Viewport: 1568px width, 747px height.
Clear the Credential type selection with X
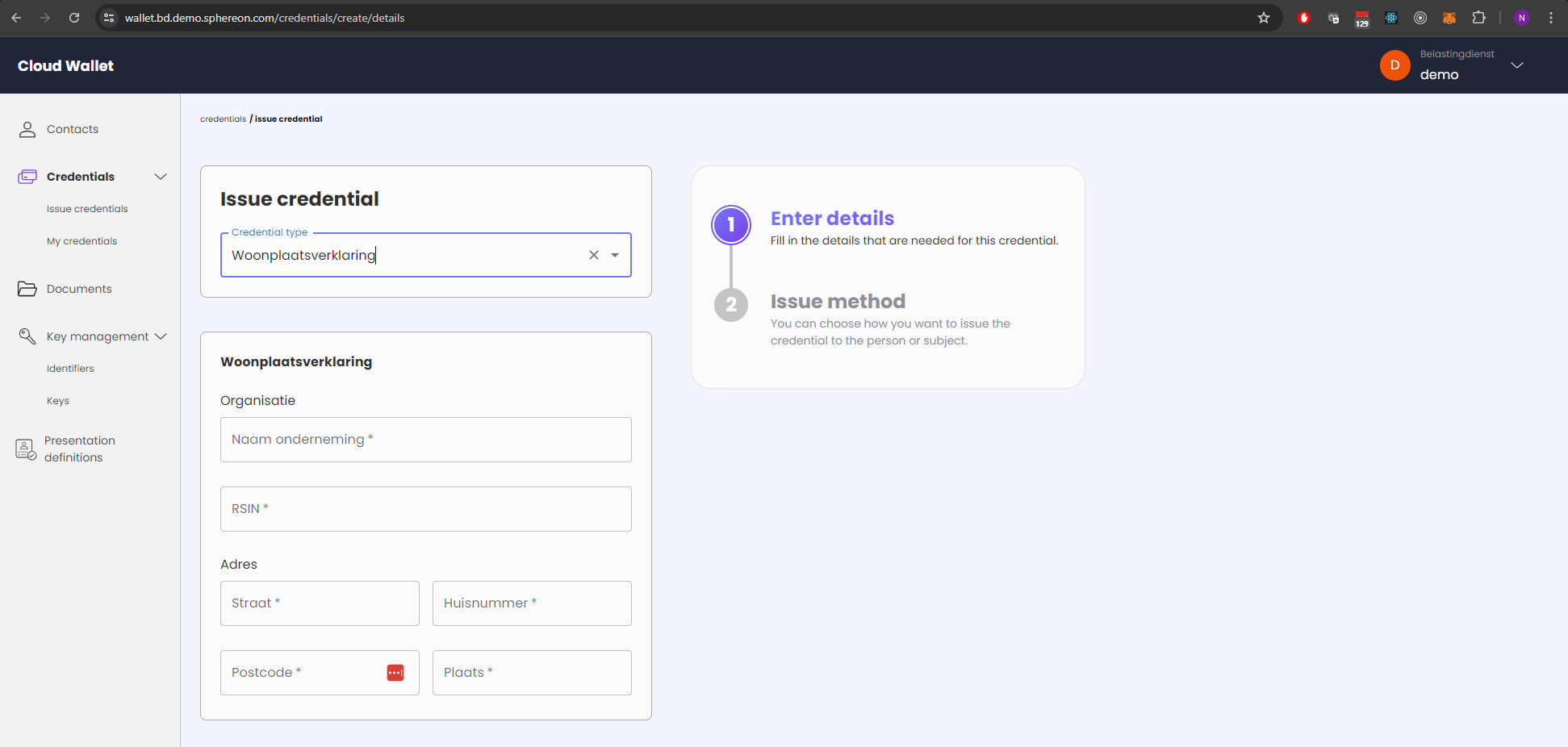pos(594,255)
